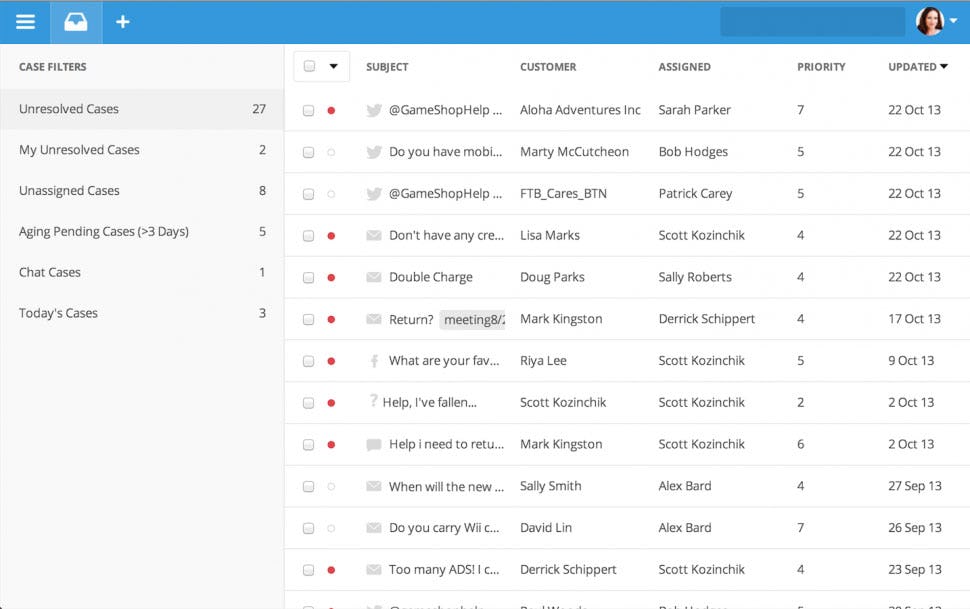The width and height of the screenshot is (970, 609).
Task: Click red status dot on Lisa Marks row
Action: tap(331, 236)
